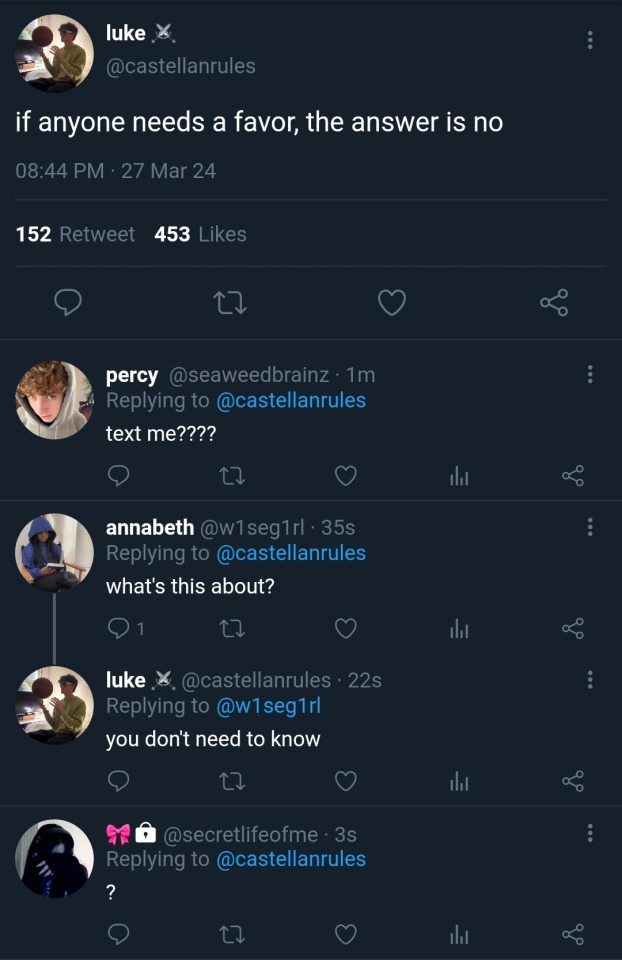Open luke's avatar on main tweet
Screen dimensions: 622x960
click(54, 52)
